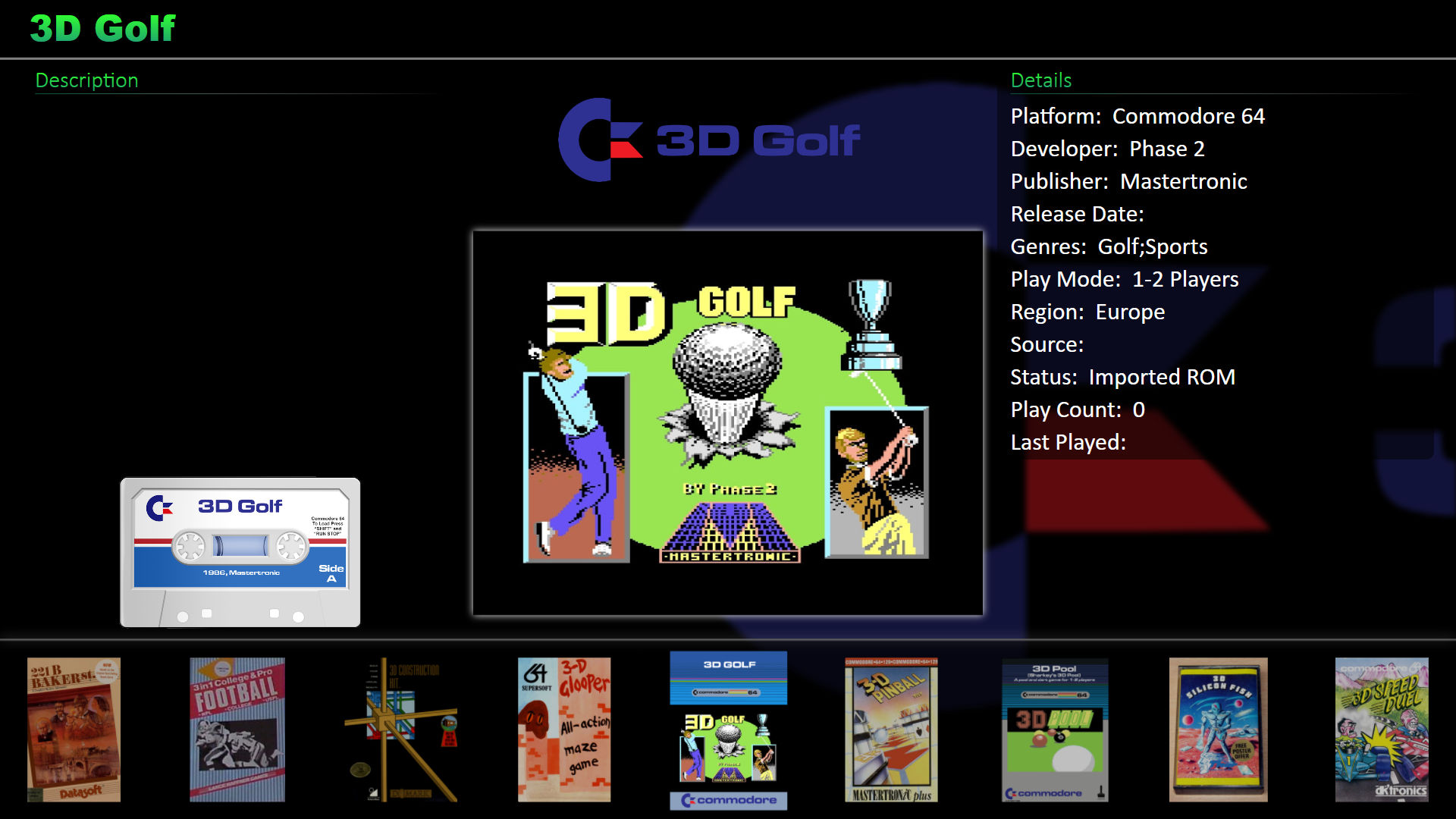Select the 3D Pinball cover
The height and width of the screenshot is (819, 1456).
click(x=892, y=730)
